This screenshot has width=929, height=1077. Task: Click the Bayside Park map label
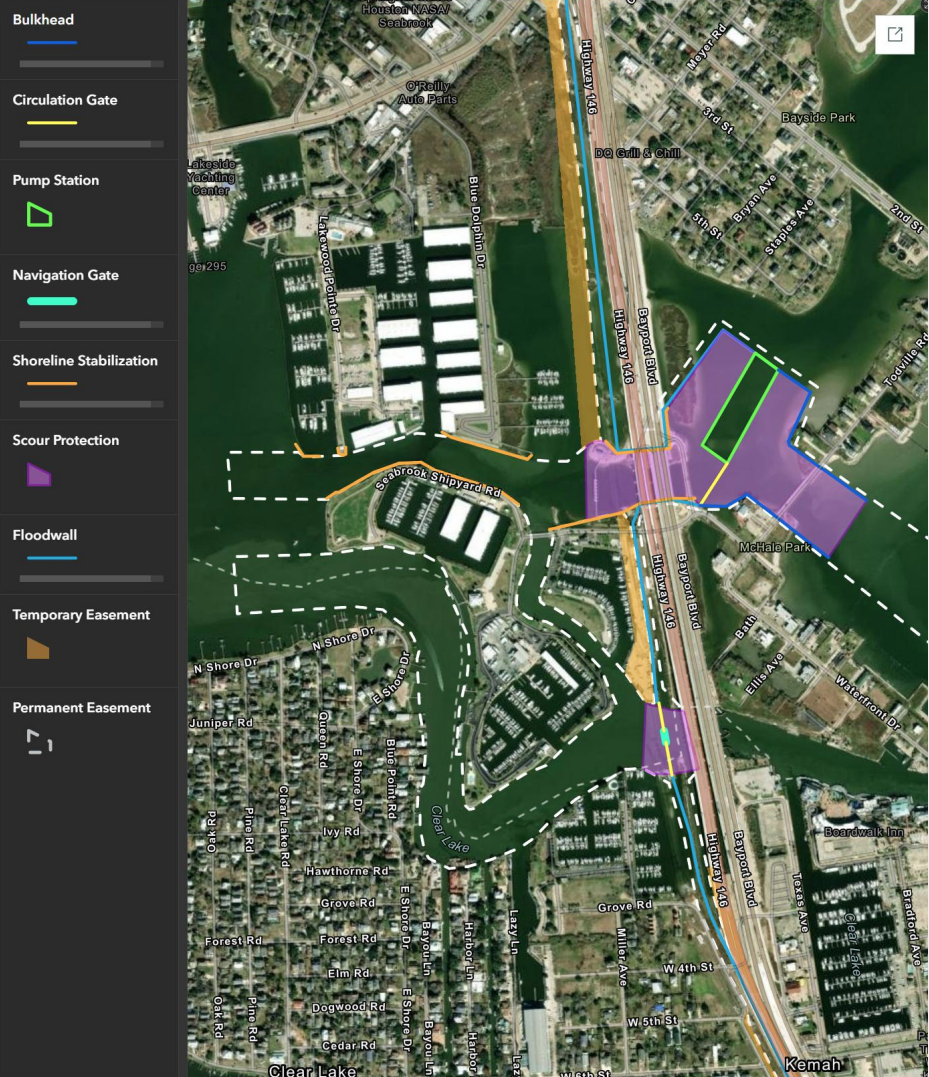pyautogui.click(x=818, y=117)
